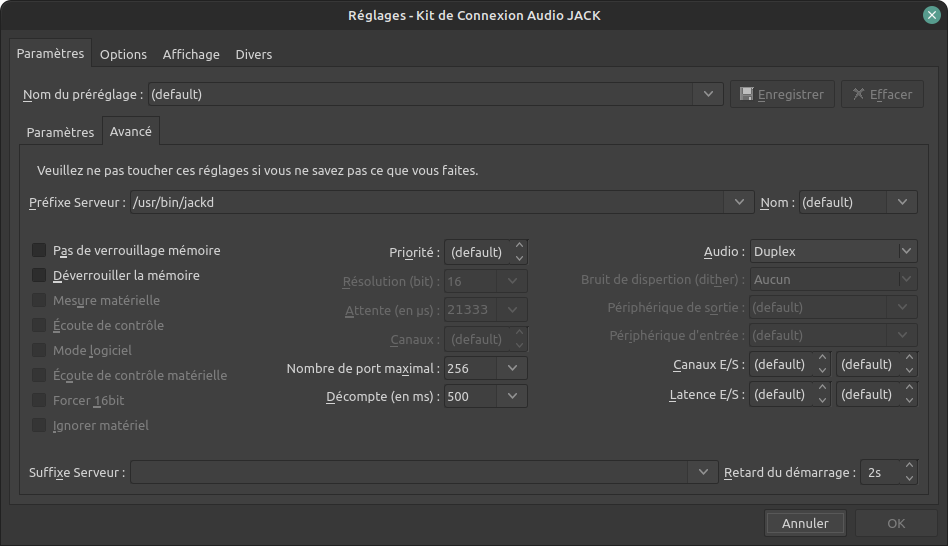Screen dimensions: 948x546
Task: Open the Décompte (en ms) dropdown
Action: click(x=513, y=396)
